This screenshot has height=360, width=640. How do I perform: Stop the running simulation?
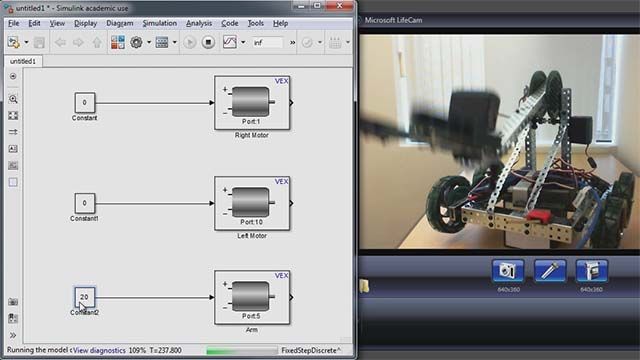208,42
